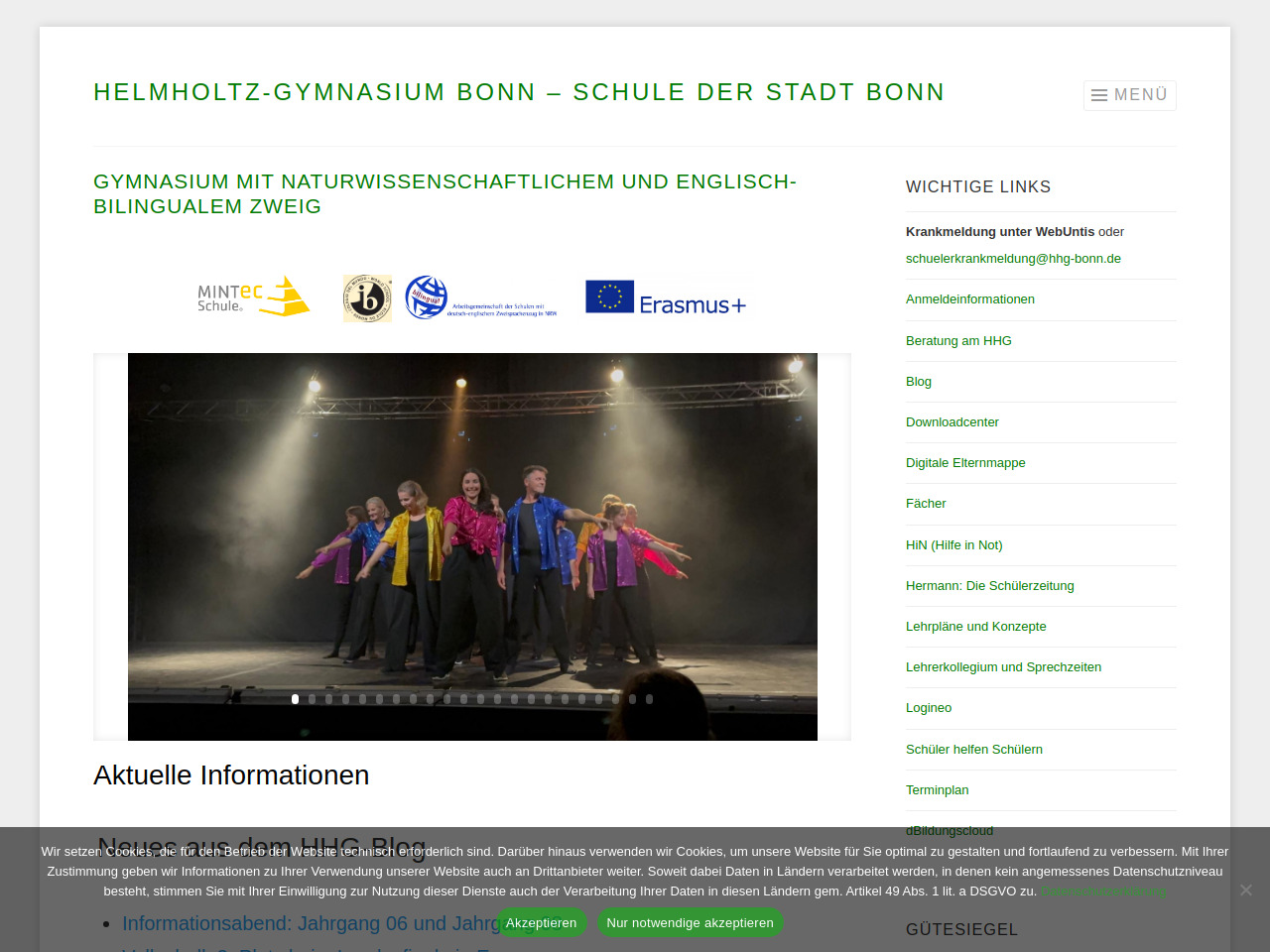The height and width of the screenshot is (952, 1270).
Task: Select the first slideshow dot indicator
Action: point(295,699)
